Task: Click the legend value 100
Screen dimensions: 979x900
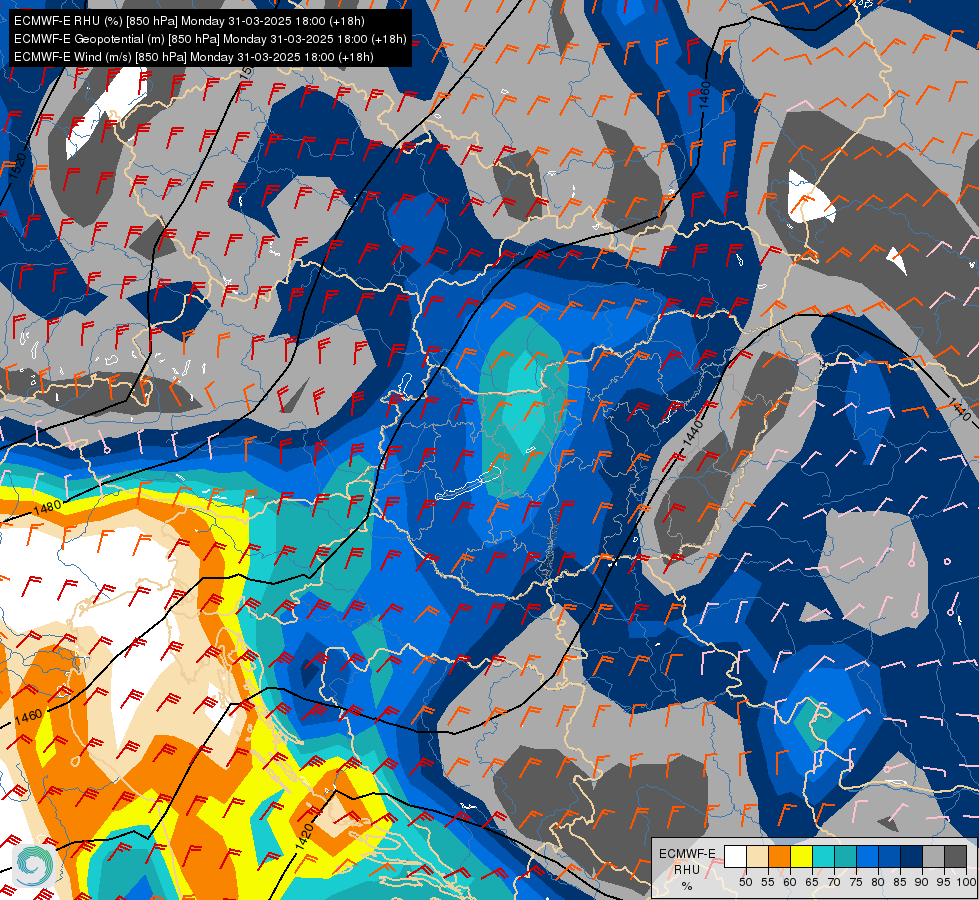Action: pos(966,883)
